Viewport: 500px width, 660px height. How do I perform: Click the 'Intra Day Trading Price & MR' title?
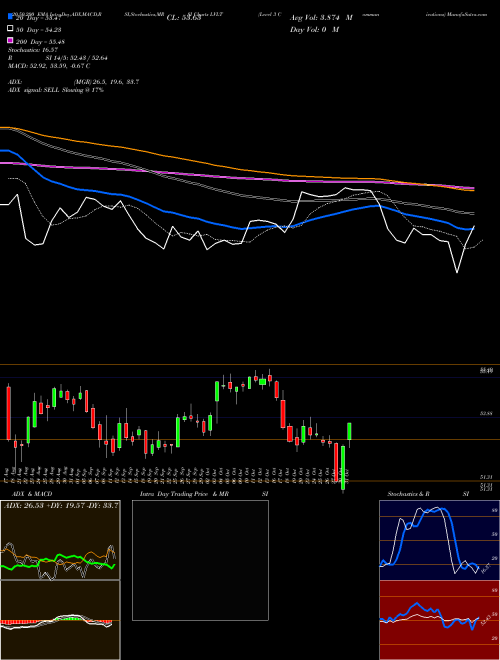[x=184, y=494]
